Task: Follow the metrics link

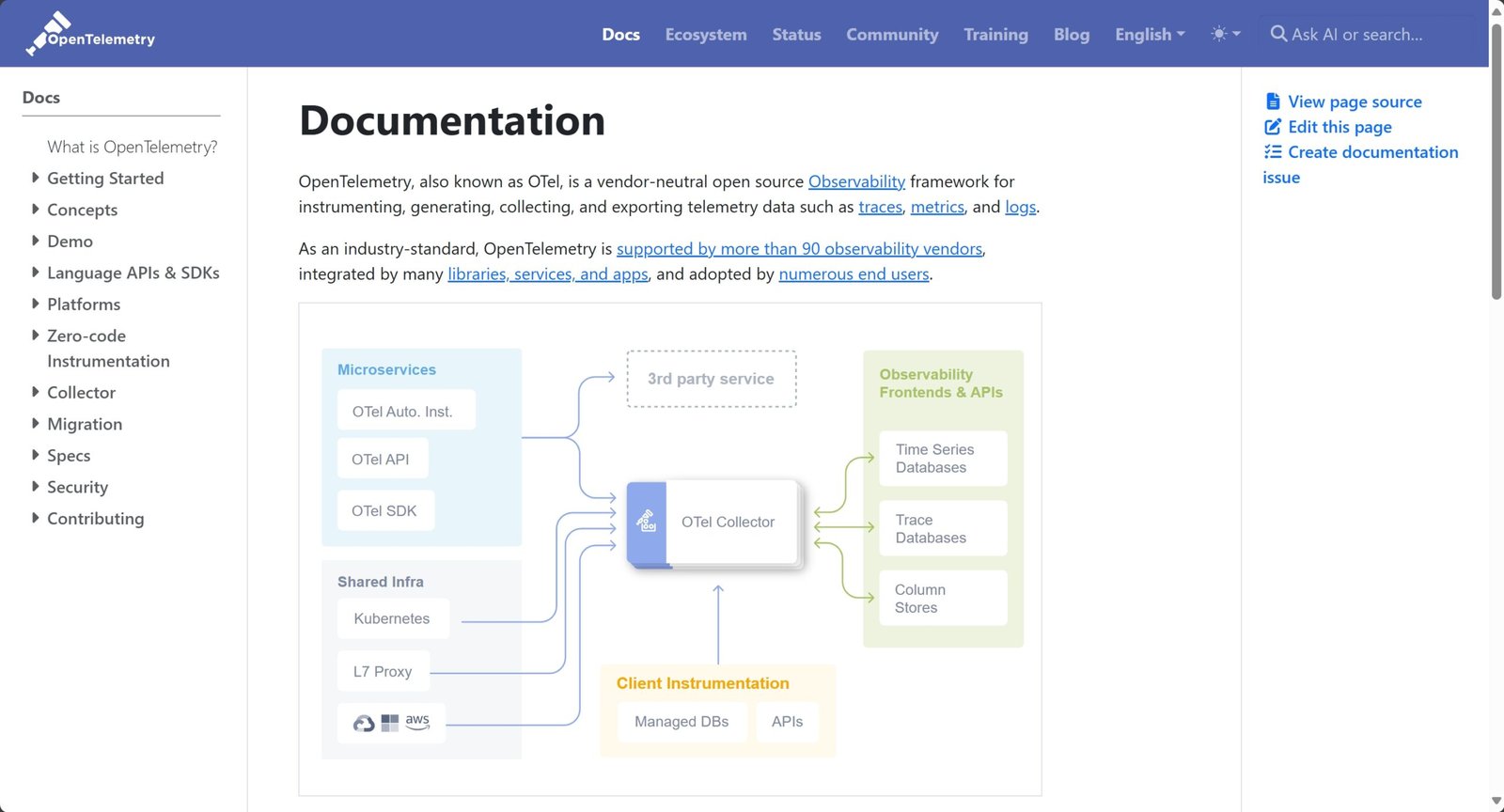Action: (x=937, y=207)
